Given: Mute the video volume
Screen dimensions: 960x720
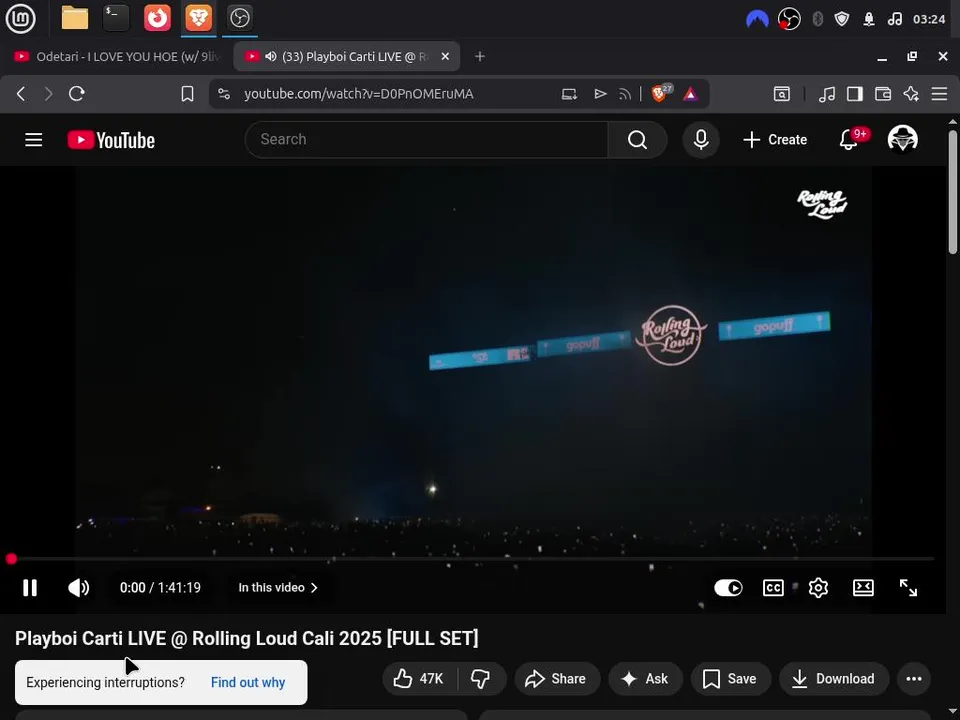Looking at the screenshot, I should pyautogui.click(x=78, y=588).
